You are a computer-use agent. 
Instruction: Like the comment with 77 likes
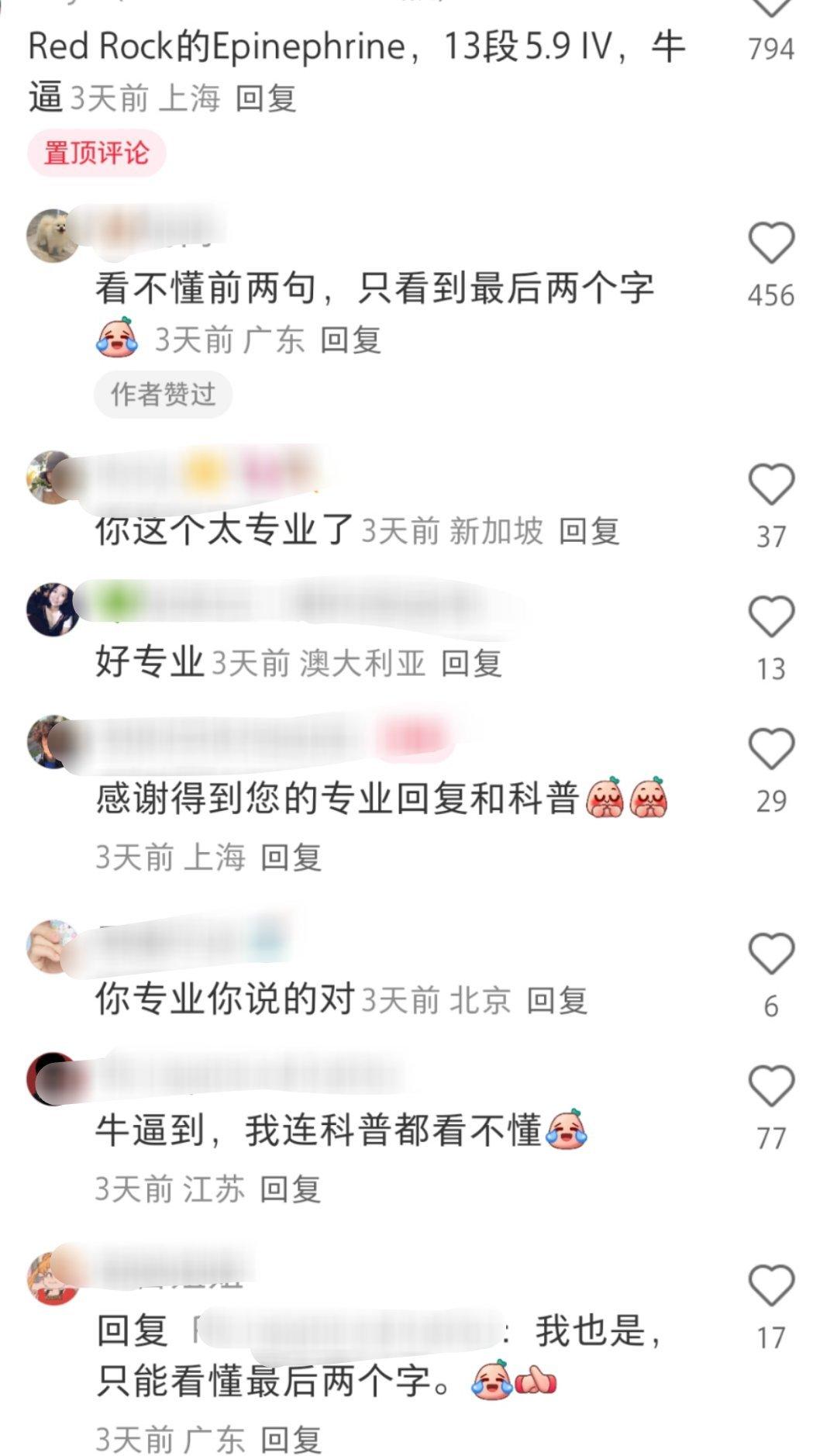pyautogui.click(x=771, y=1085)
